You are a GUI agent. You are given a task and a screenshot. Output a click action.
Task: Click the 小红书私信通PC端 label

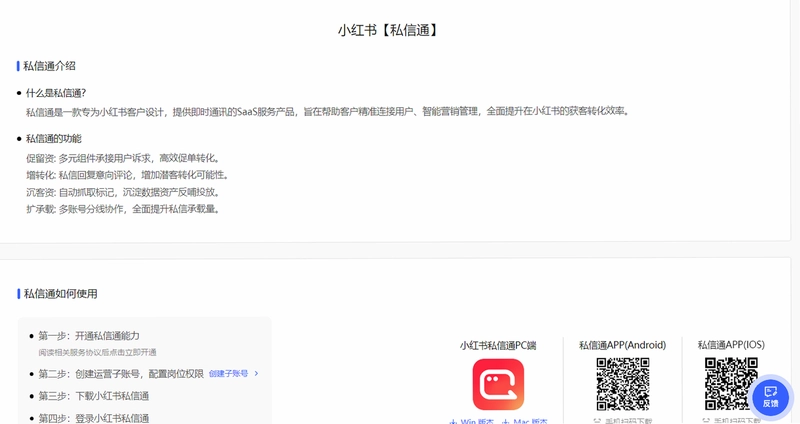pos(498,345)
